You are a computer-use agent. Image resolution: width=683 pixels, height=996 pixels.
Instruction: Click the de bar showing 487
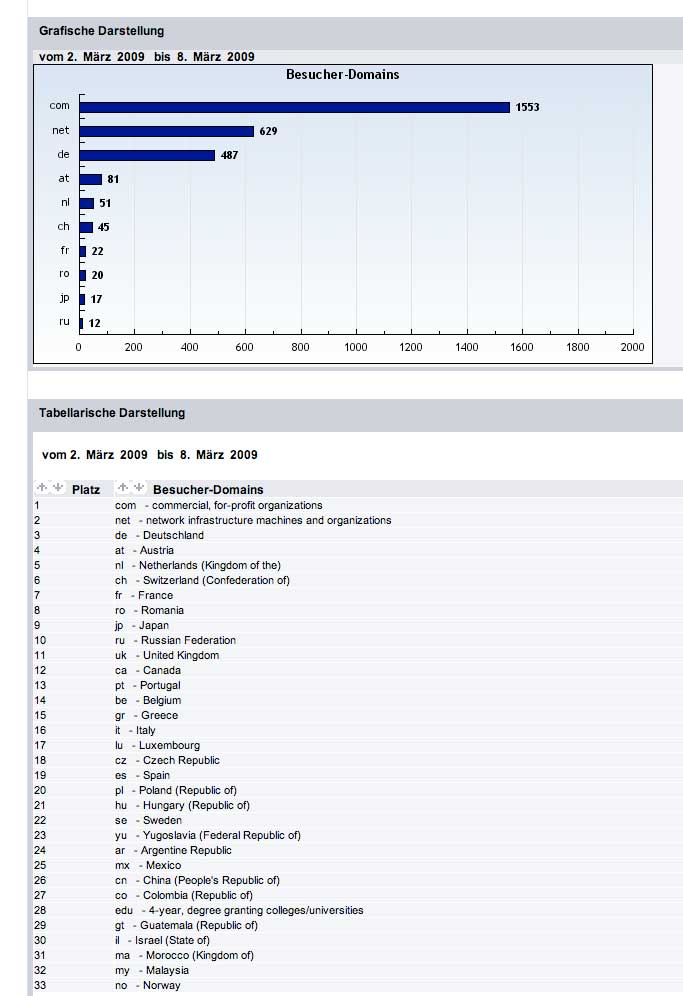pos(147,155)
